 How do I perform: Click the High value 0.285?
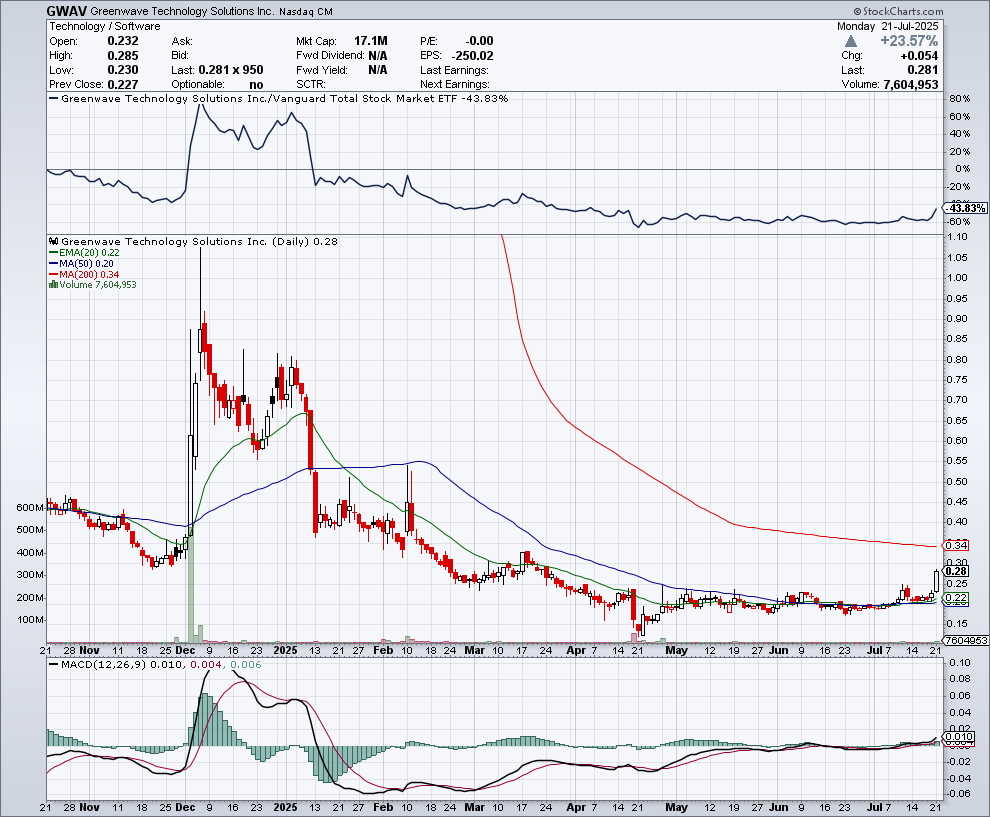(x=122, y=56)
